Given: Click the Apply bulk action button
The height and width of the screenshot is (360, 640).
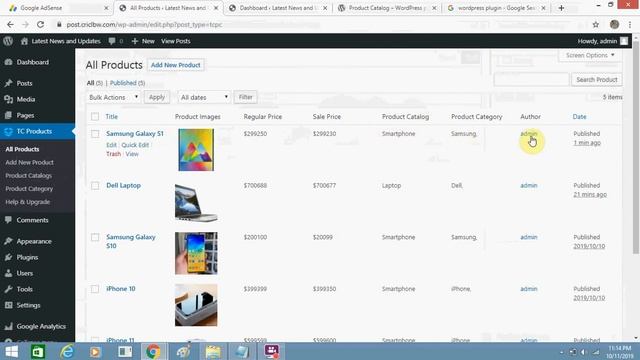Looking at the screenshot, I should point(157,97).
